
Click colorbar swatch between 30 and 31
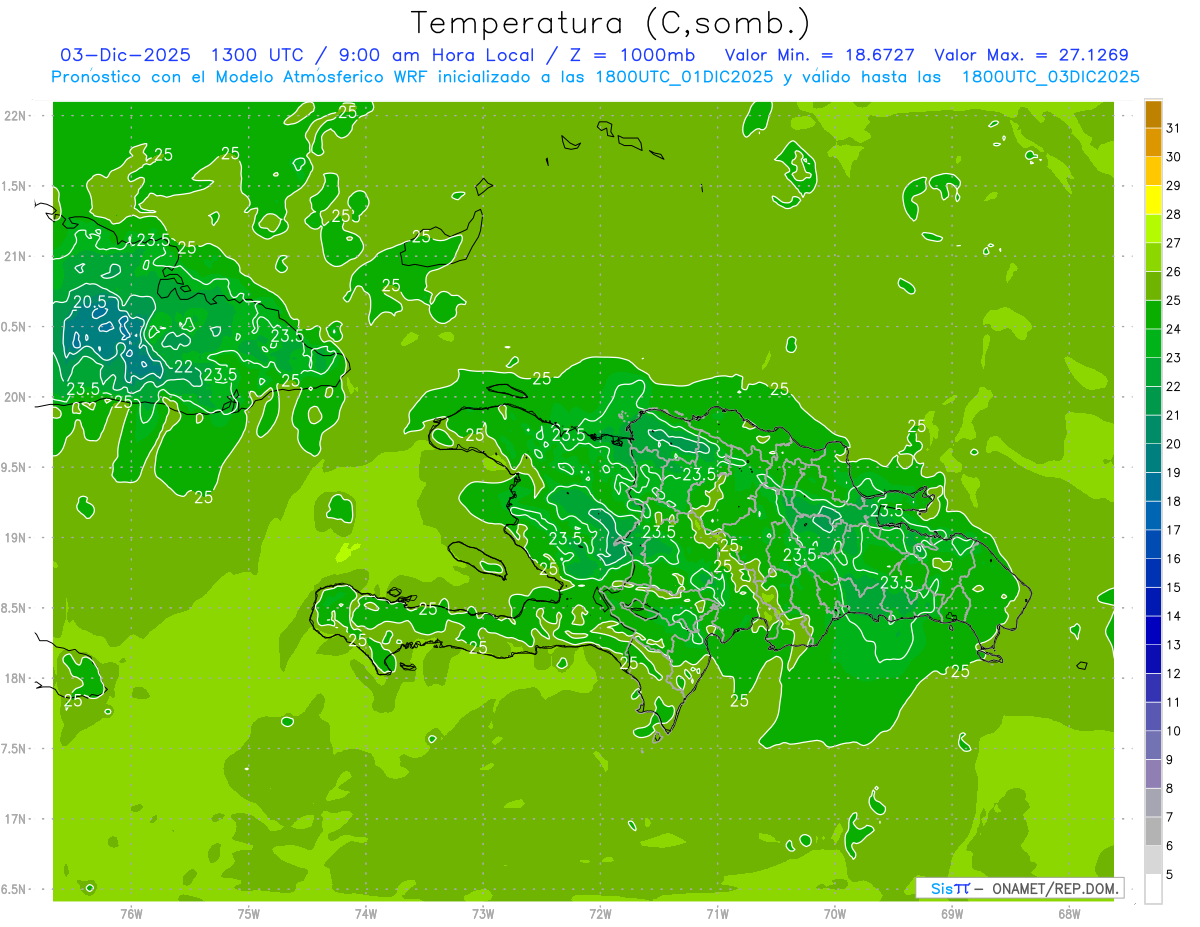[1153, 143]
